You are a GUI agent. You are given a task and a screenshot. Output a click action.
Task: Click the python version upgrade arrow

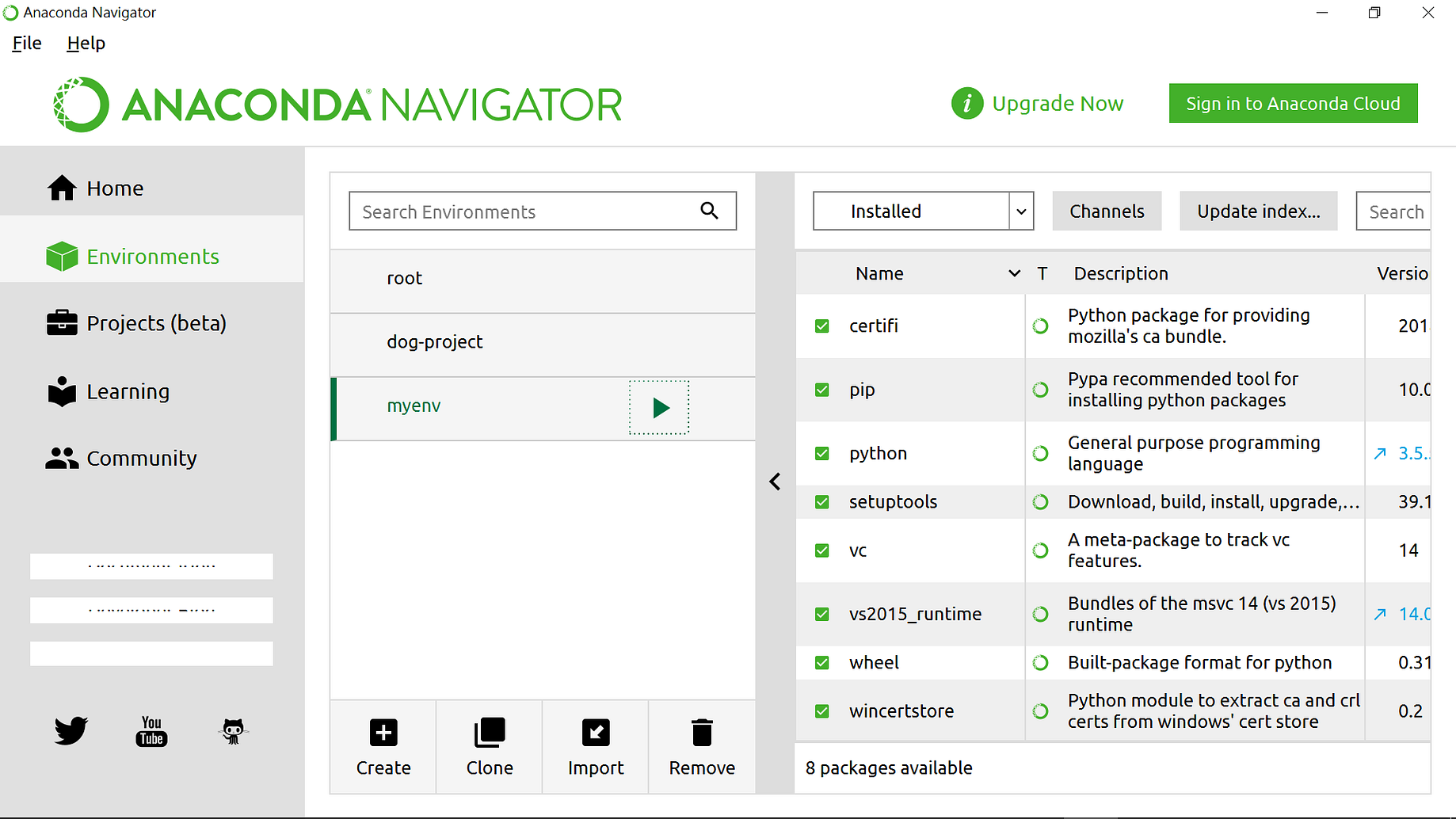click(1380, 454)
